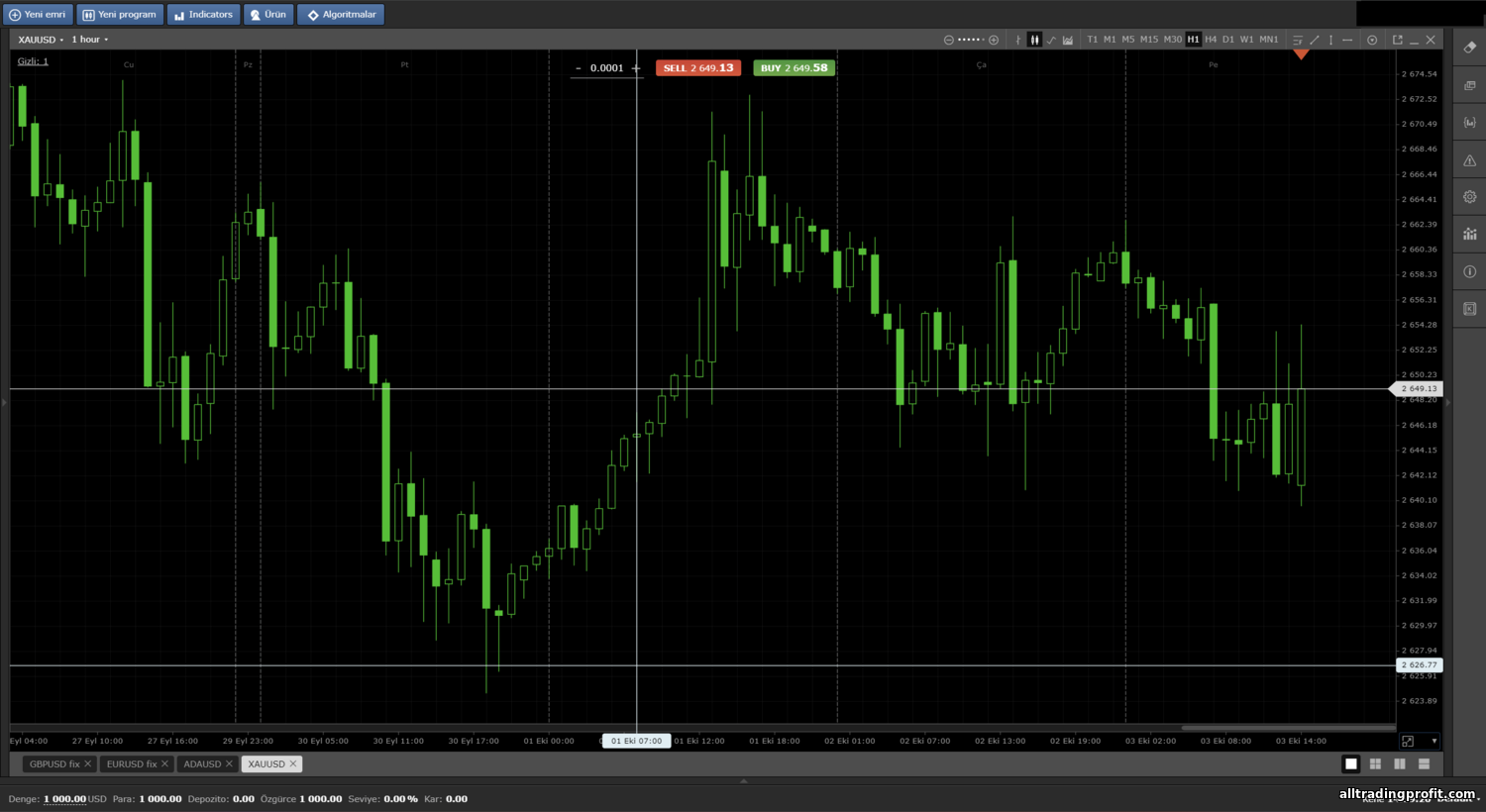The width and height of the screenshot is (1486, 812).
Task: Increase lot volume with plus button
Action: [635, 68]
